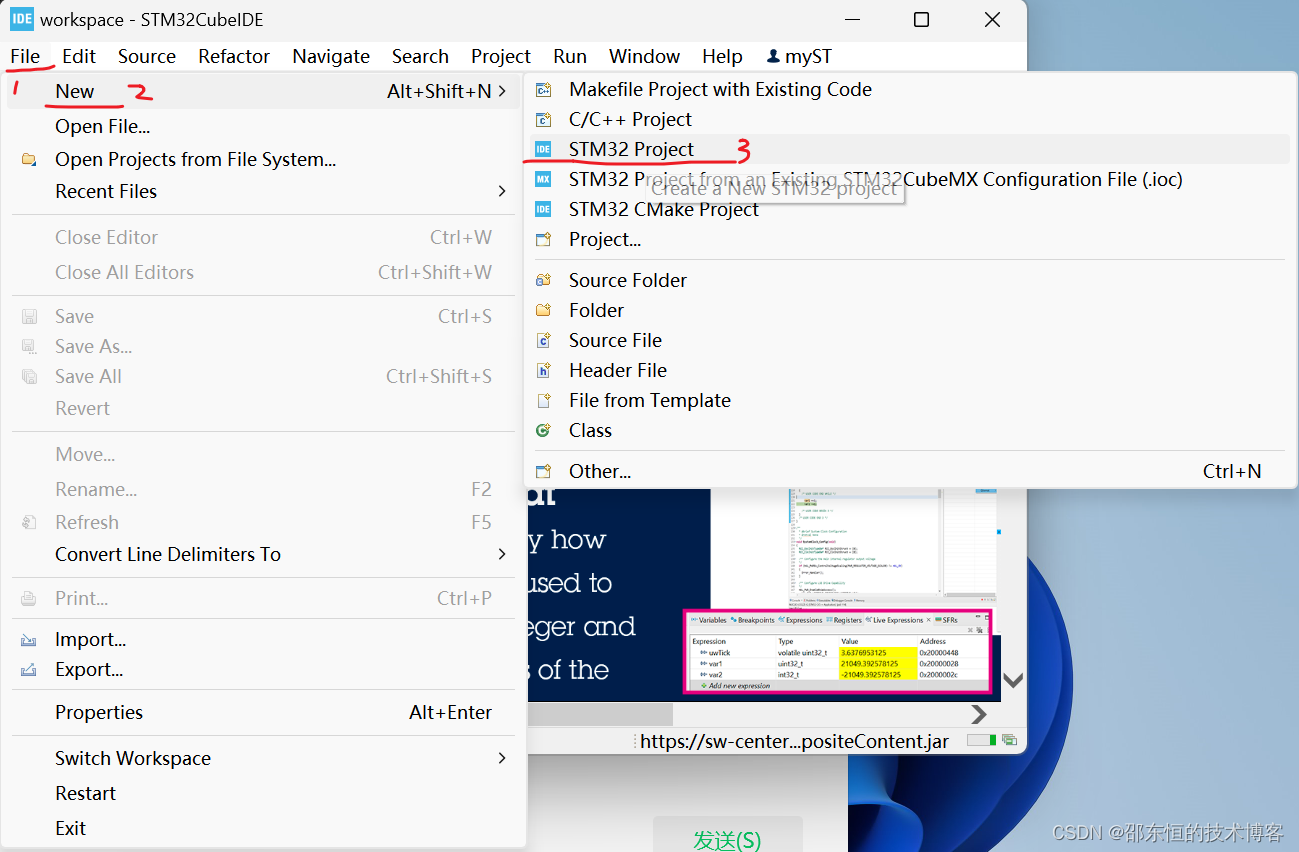The width and height of the screenshot is (1299, 852).
Task: Click status bar URL sw-center...positeContent.jar
Action: pos(794,741)
